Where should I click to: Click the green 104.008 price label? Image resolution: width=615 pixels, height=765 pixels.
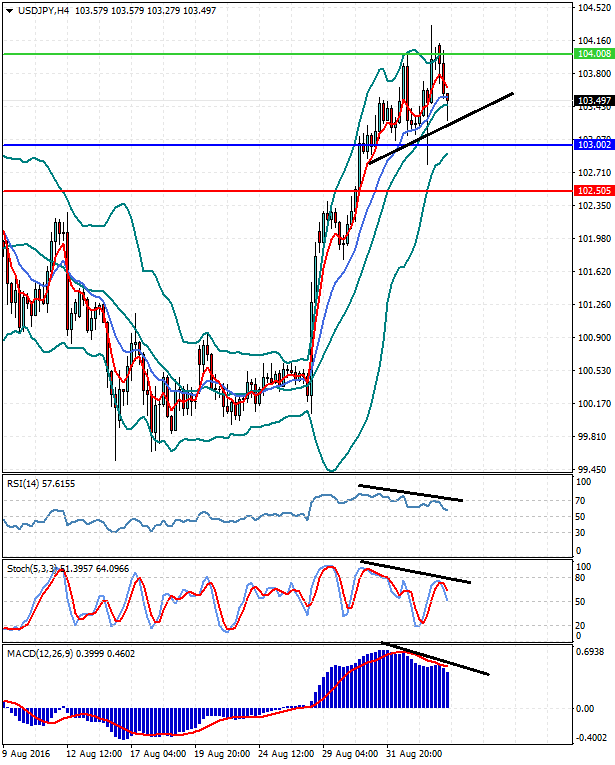click(x=593, y=54)
